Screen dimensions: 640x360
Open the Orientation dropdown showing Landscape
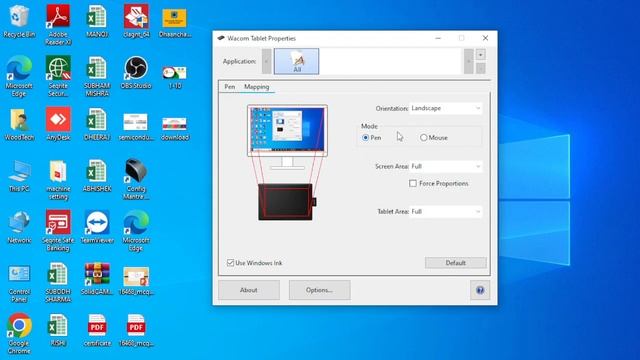pyautogui.click(x=446, y=109)
